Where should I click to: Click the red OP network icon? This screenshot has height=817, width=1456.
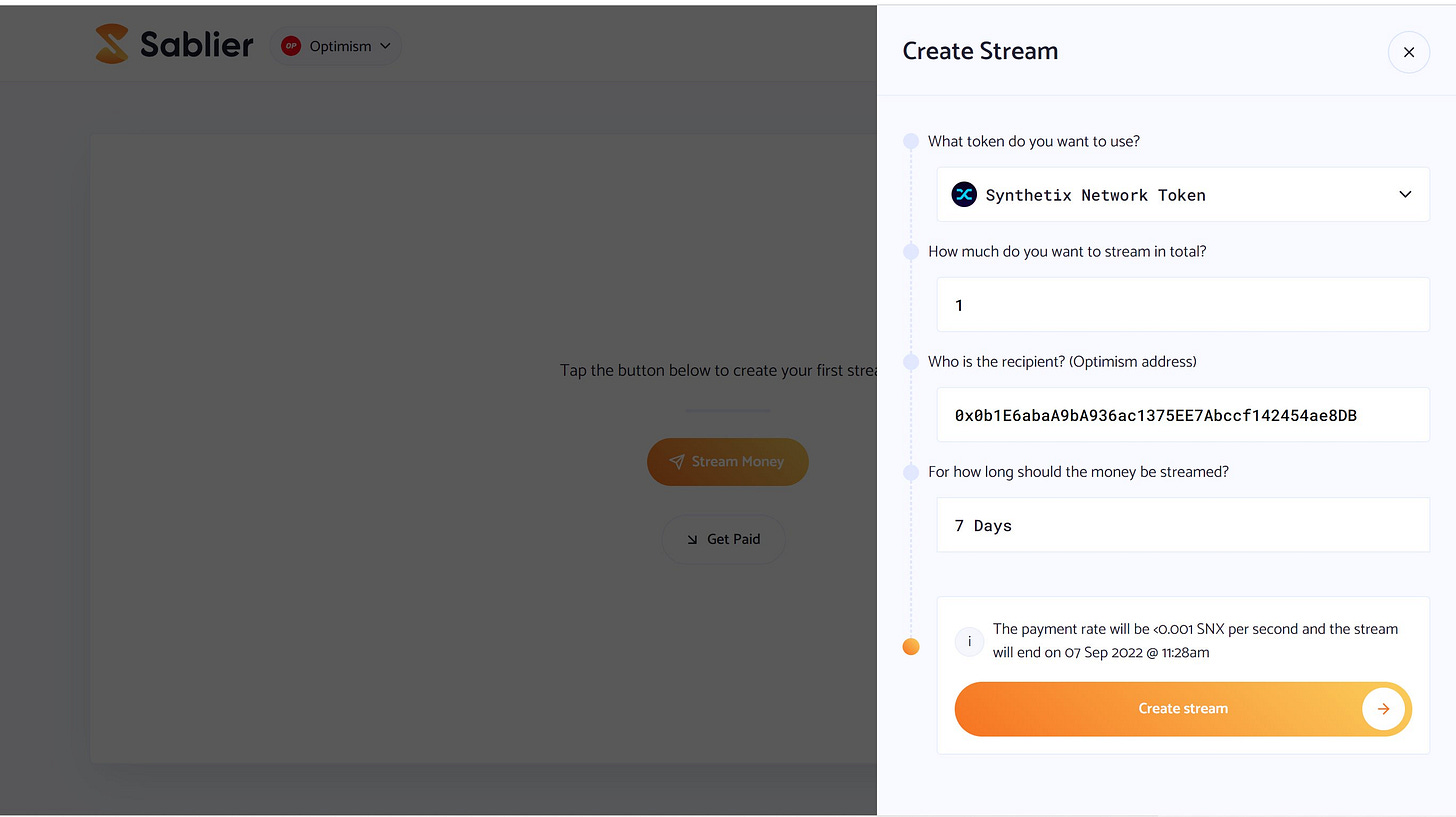pyautogui.click(x=291, y=46)
